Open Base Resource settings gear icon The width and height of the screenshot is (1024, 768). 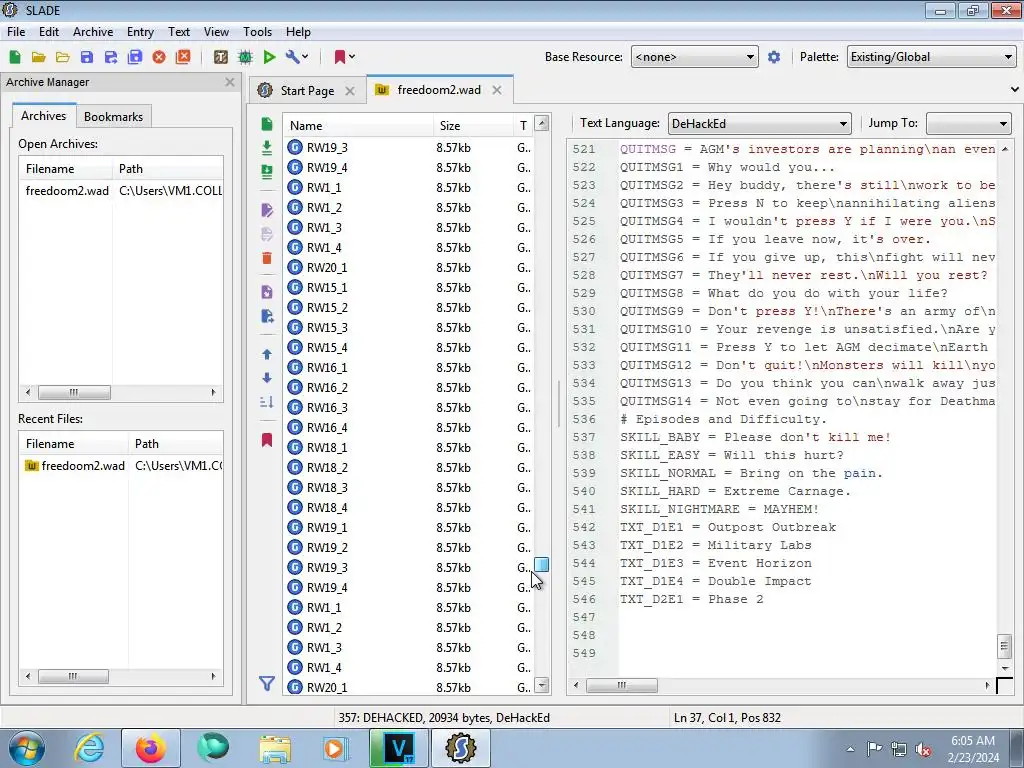774,57
